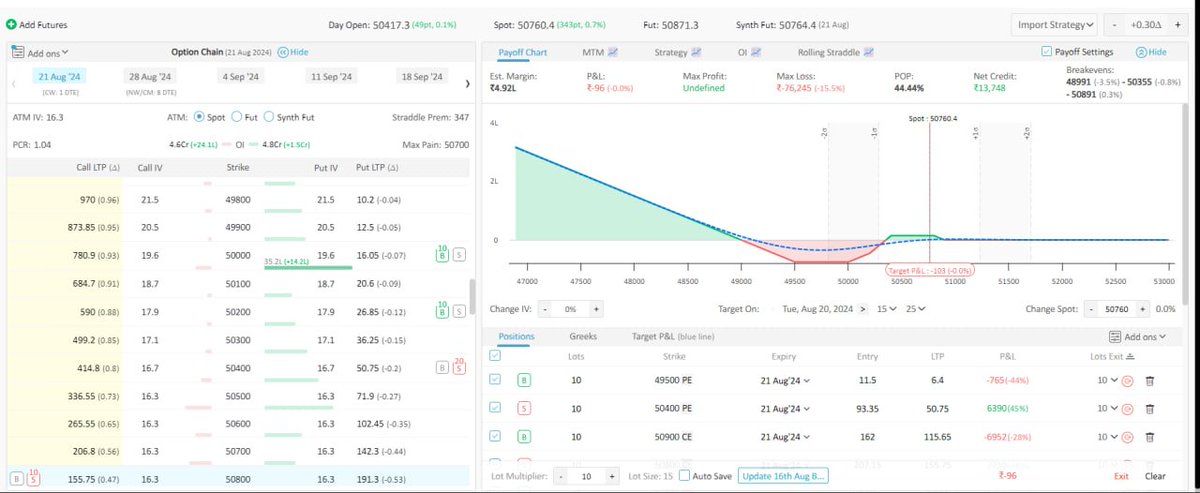
Task: Select Fut as ATM reference
Action: [x=237, y=117]
